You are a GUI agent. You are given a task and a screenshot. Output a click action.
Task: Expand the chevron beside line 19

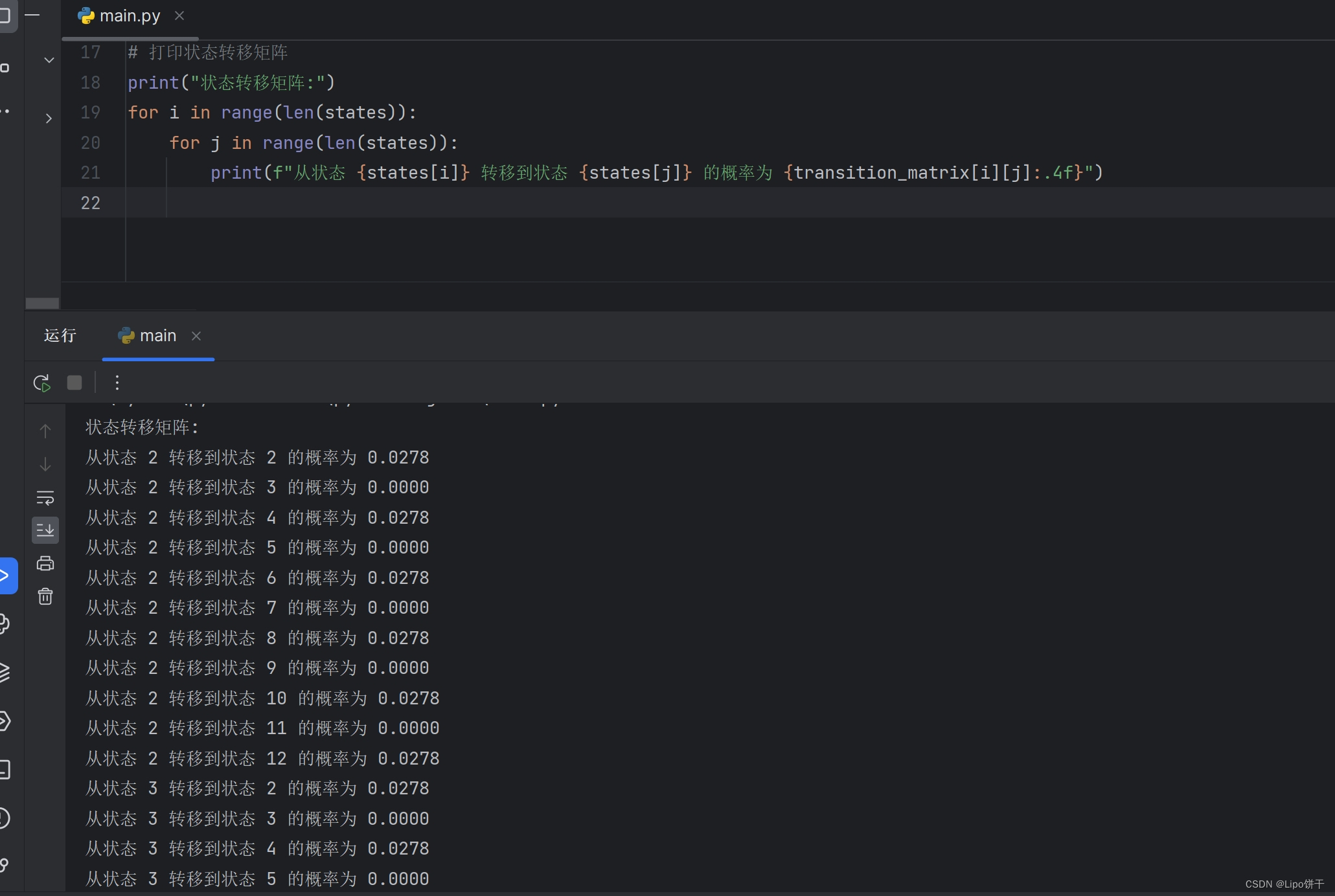[x=49, y=118]
